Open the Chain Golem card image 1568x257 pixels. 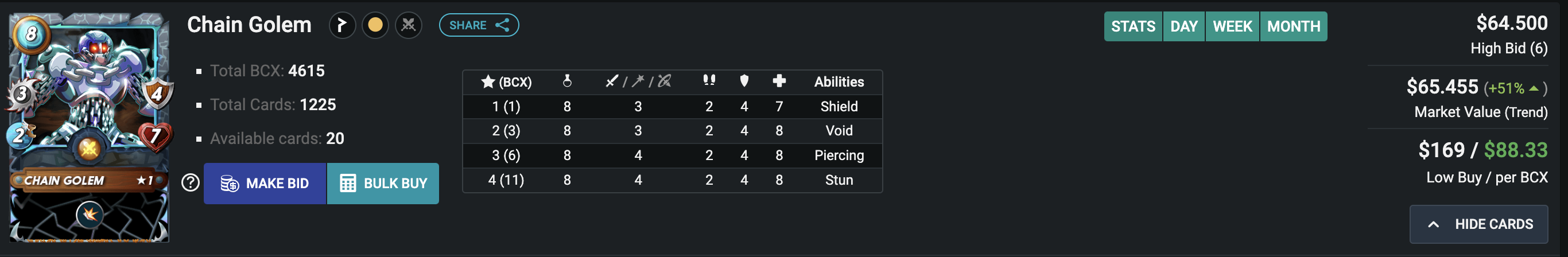90,127
